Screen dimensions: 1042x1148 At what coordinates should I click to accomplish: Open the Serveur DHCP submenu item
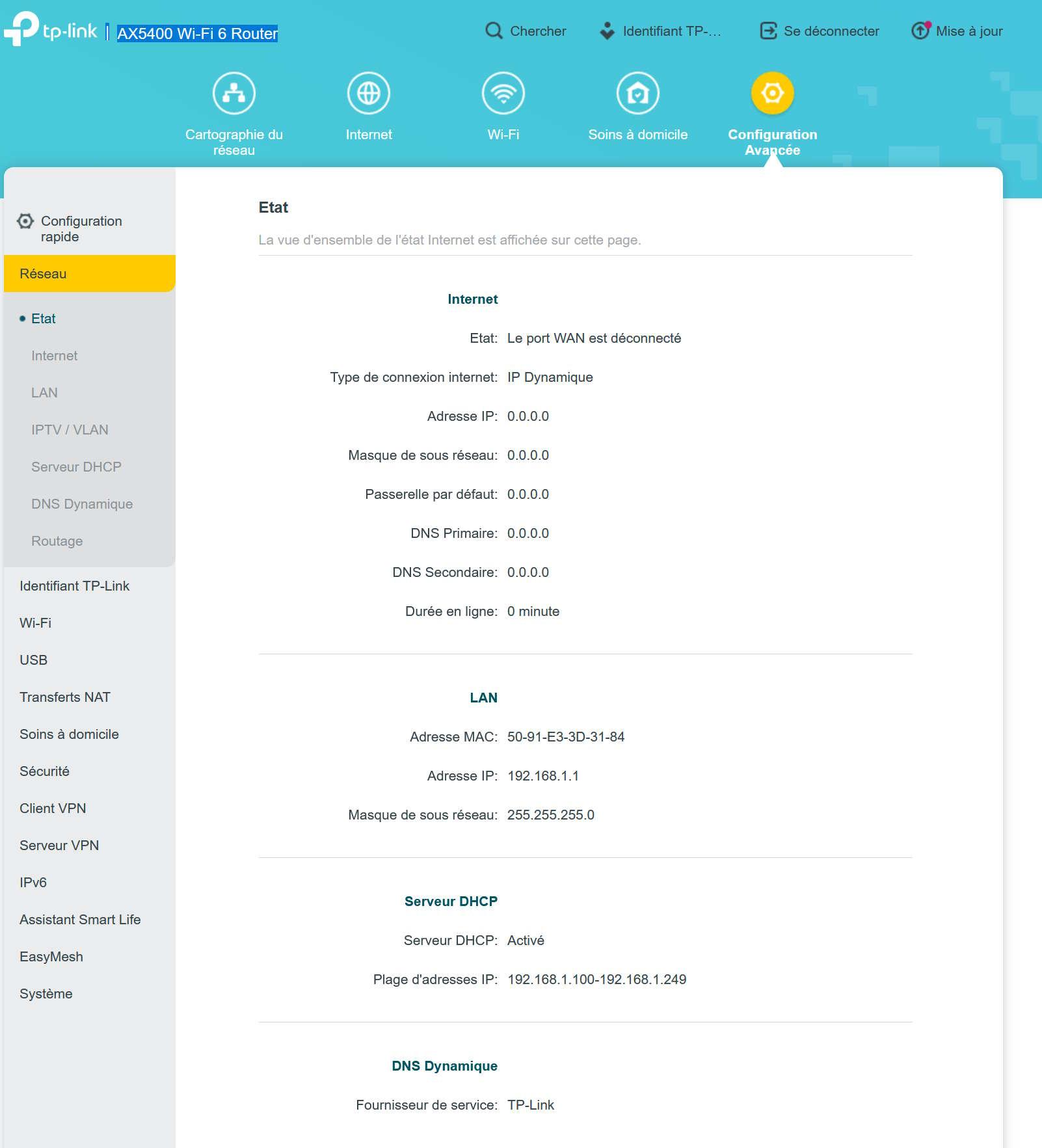point(76,467)
